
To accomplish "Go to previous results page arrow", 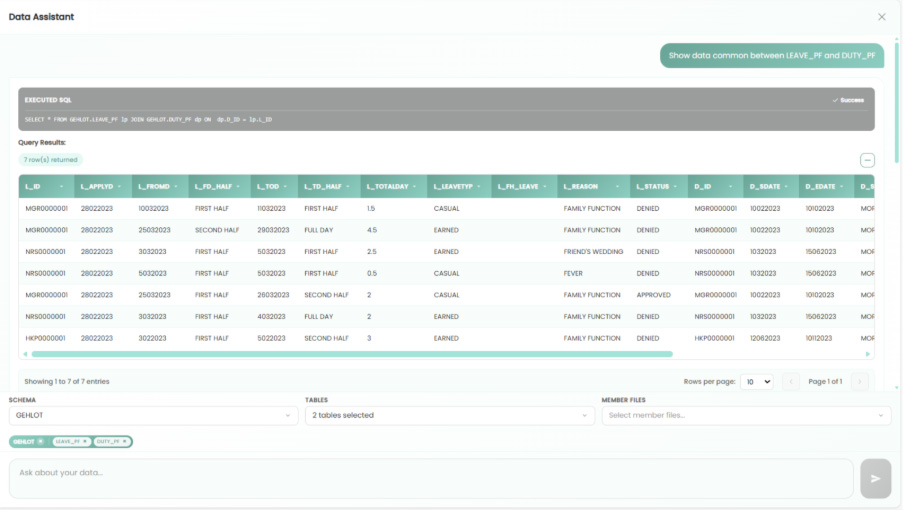I will (791, 381).
